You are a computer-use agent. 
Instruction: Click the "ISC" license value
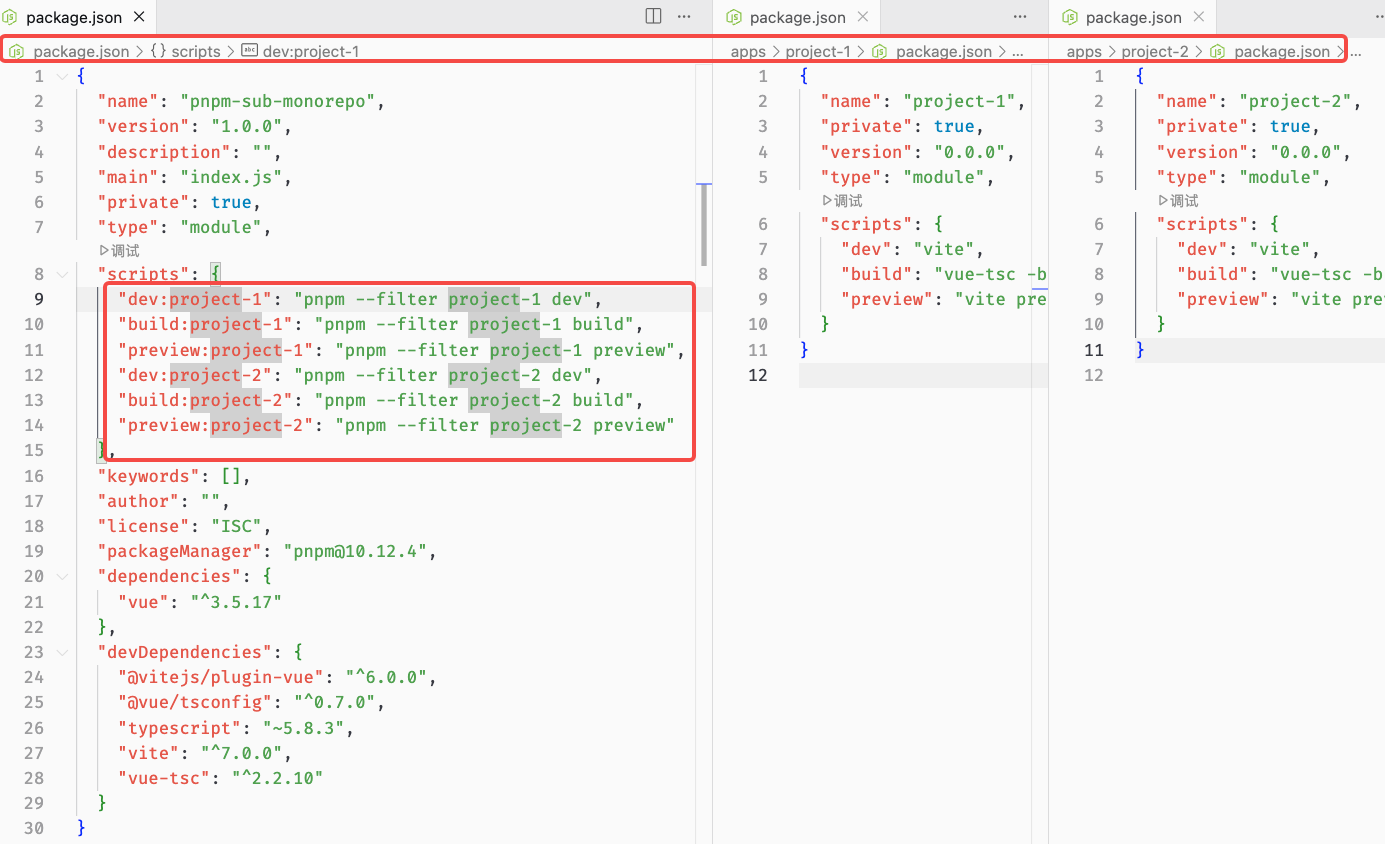(x=236, y=526)
